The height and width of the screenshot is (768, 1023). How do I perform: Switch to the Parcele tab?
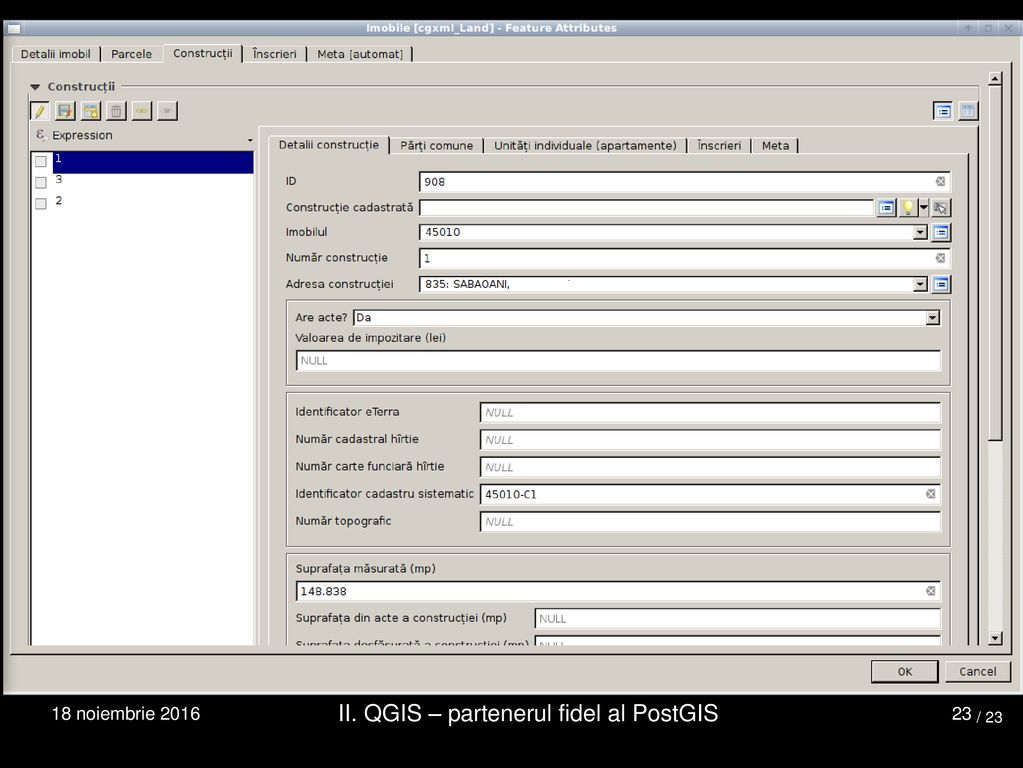click(131, 54)
